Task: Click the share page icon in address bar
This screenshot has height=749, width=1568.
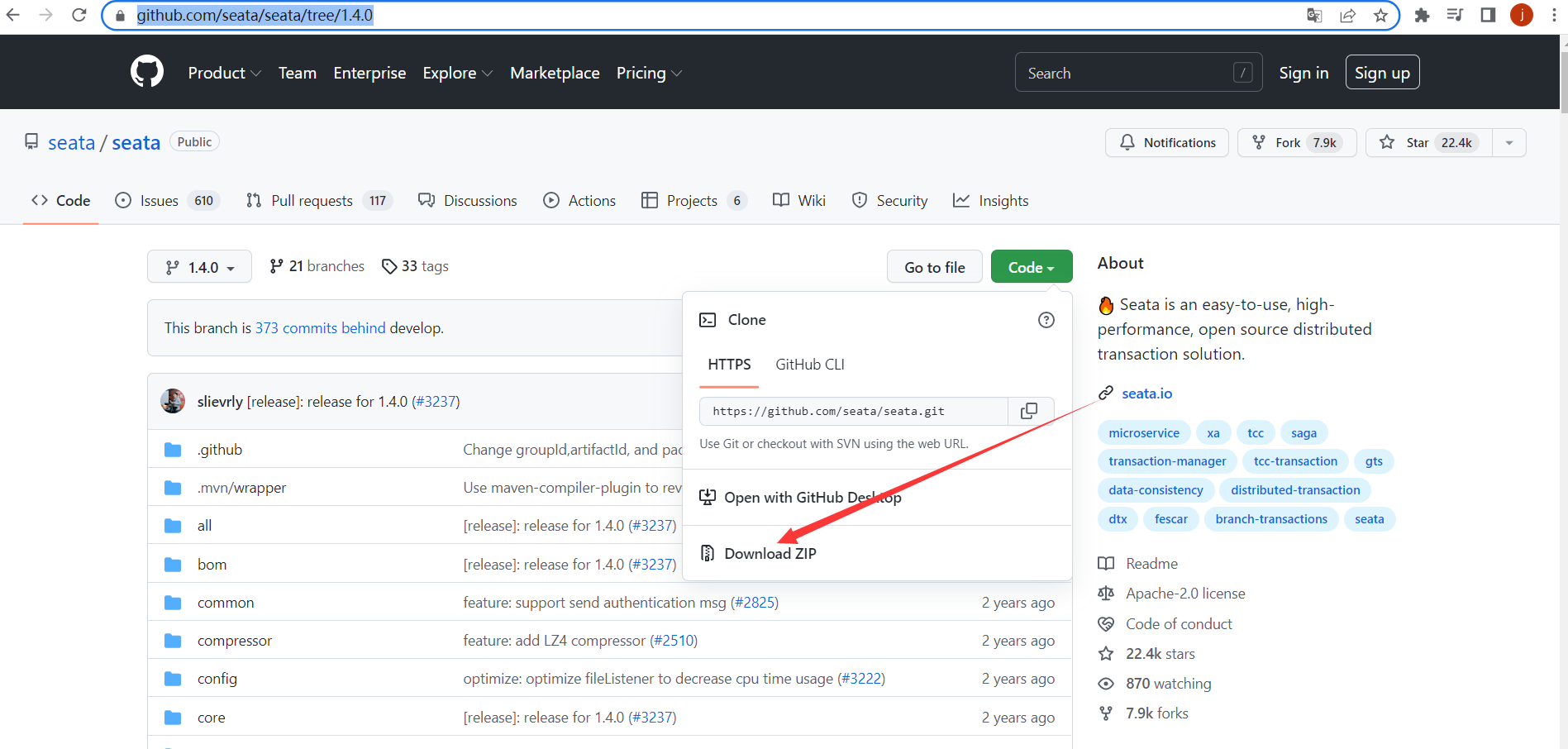Action: 1347,15
